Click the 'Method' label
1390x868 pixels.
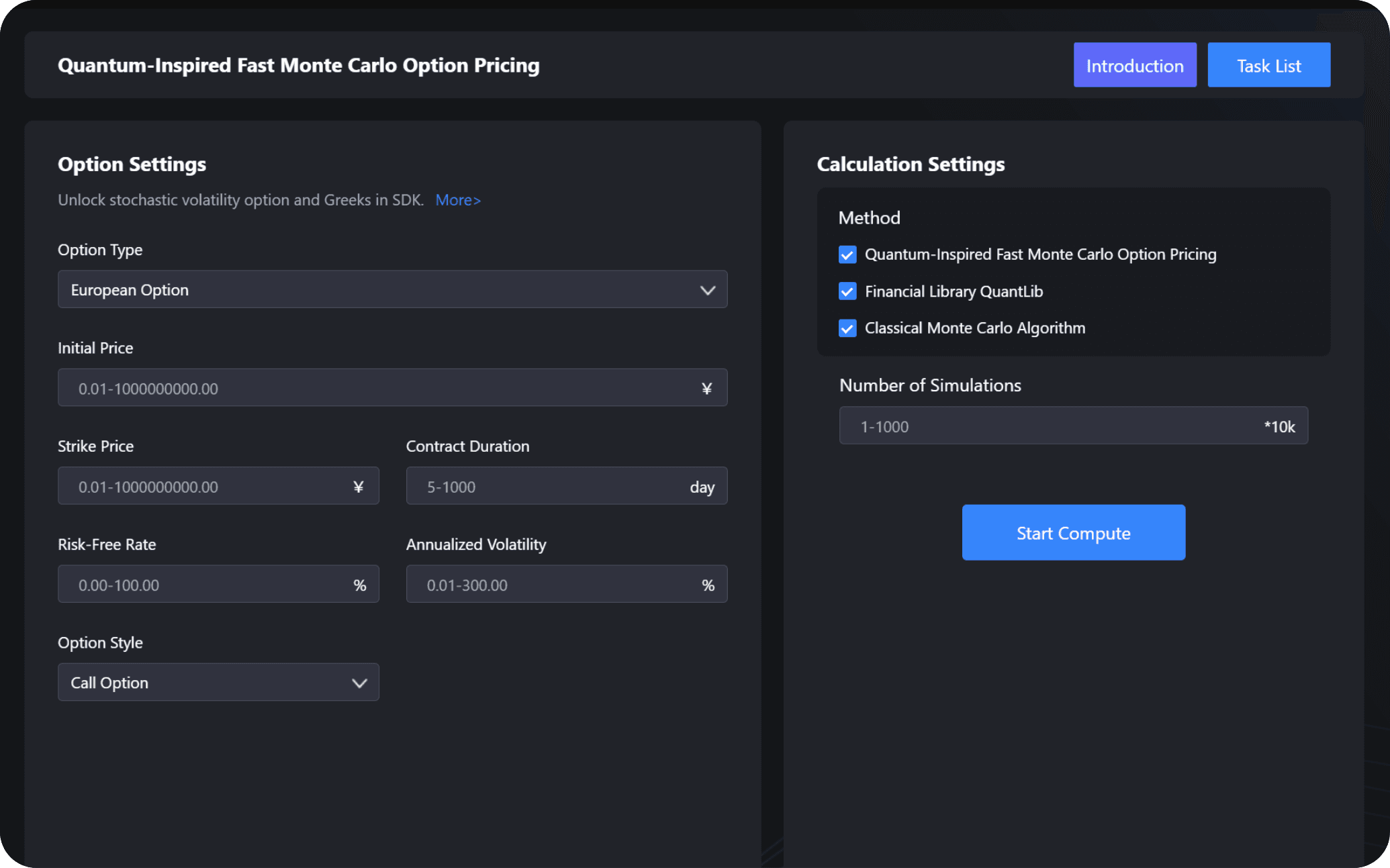[x=870, y=218]
